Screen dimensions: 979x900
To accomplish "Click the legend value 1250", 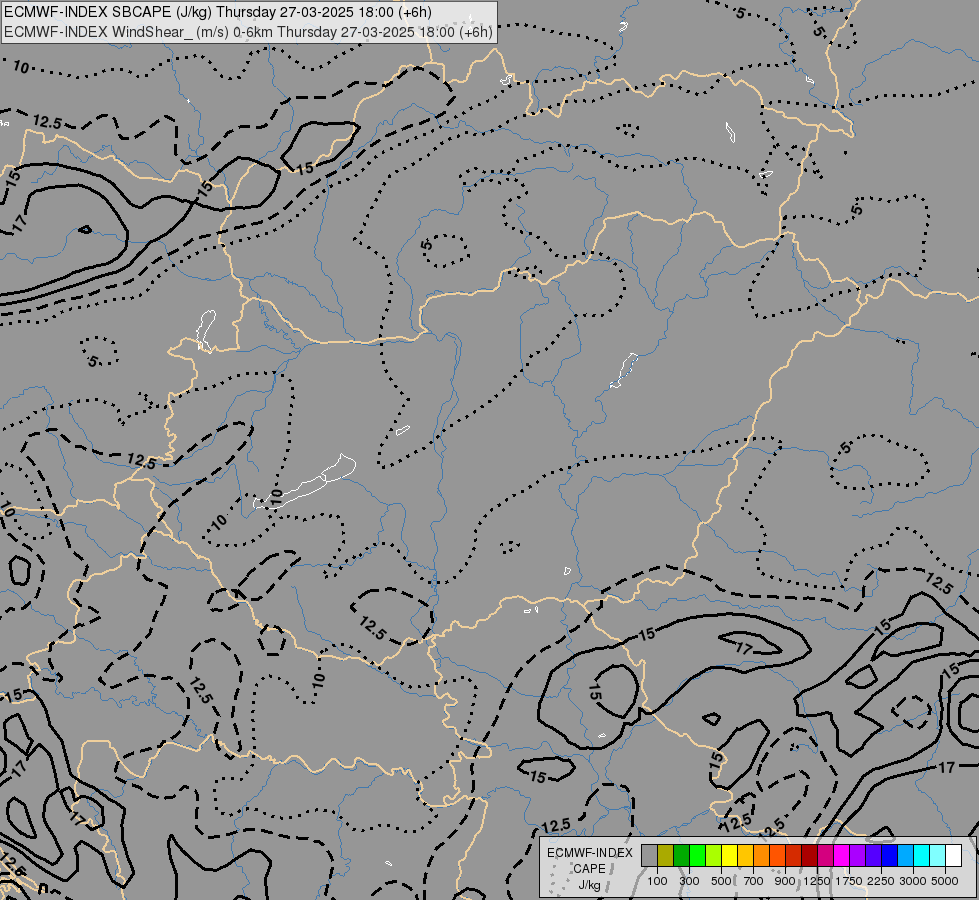I will (817, 881).
